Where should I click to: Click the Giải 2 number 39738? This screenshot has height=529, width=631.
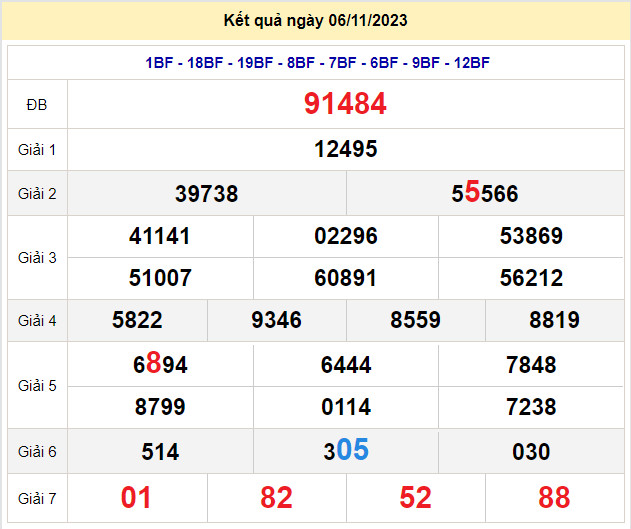(206, 194)
